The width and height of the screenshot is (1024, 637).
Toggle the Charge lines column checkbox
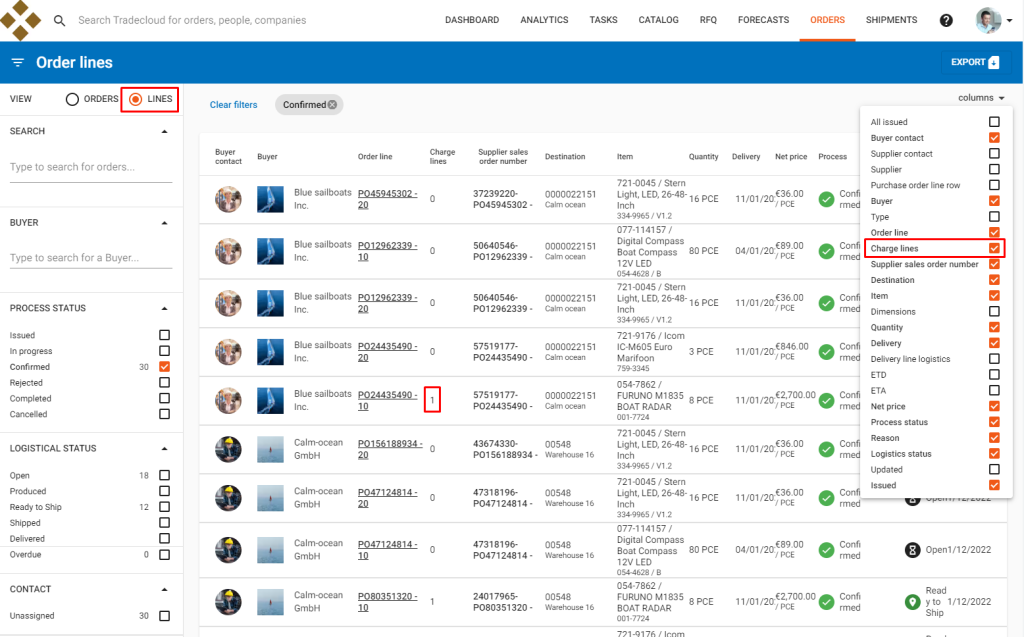point(994,248)
